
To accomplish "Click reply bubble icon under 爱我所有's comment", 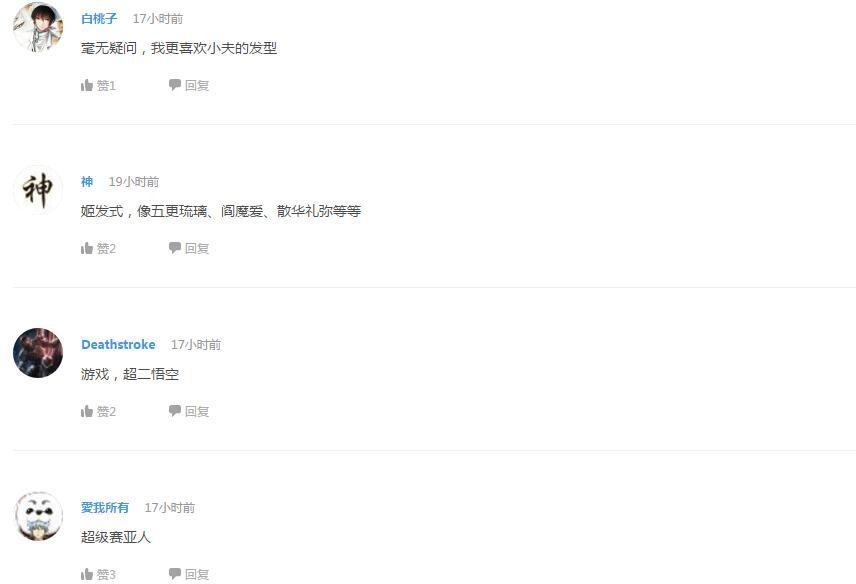I will (x=175, y=574).
